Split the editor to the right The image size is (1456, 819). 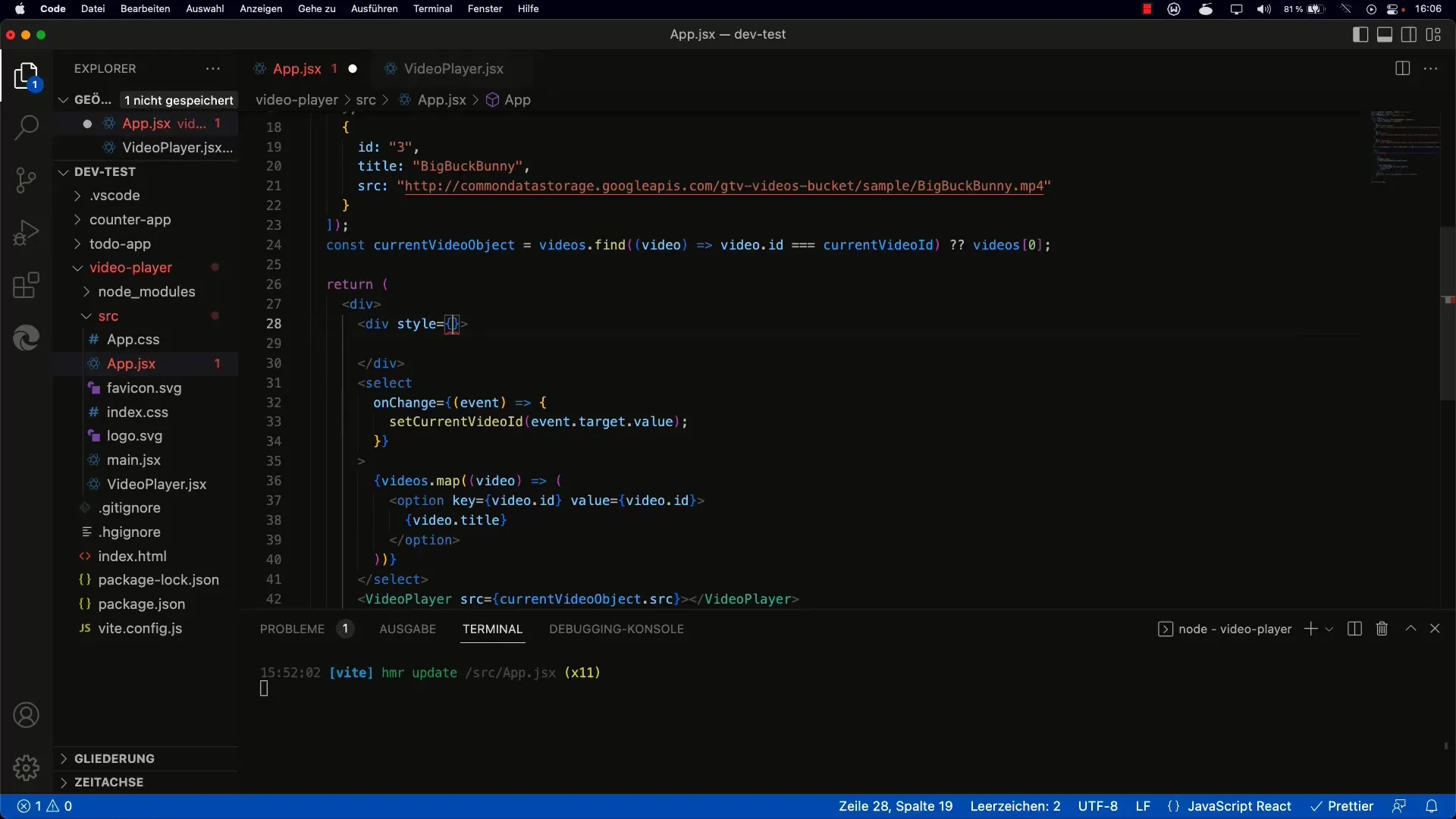[x=1402, y=68]
